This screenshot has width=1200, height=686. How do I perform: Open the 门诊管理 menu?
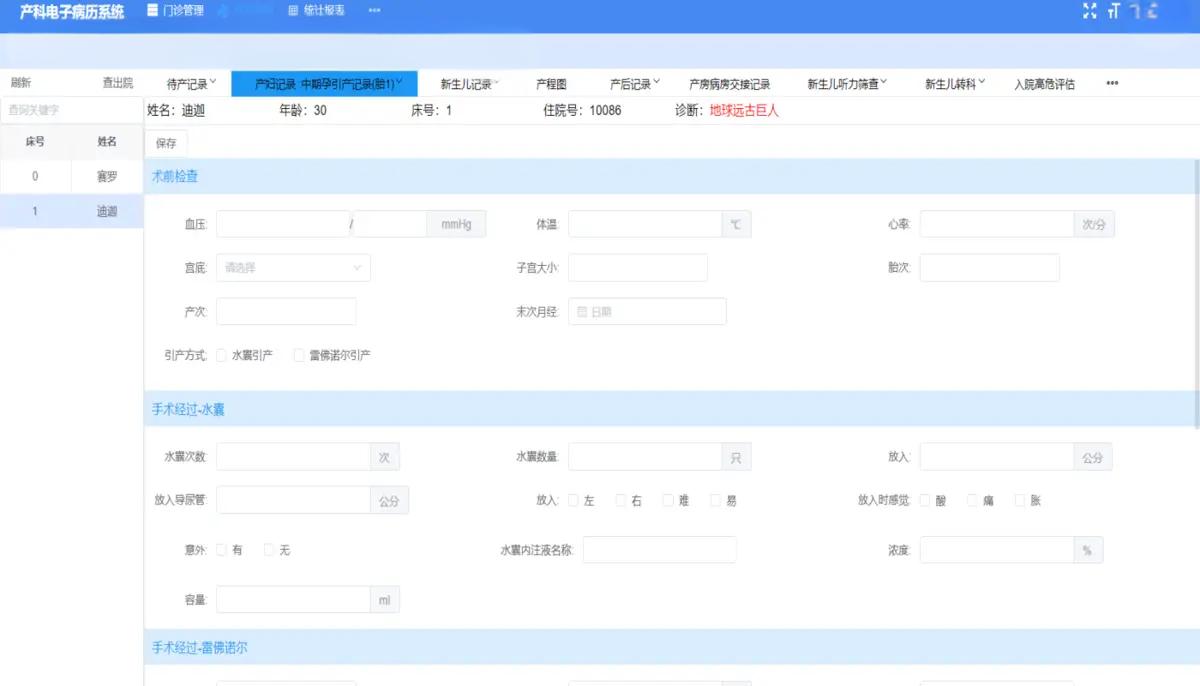pyautogui.click(x=175, y=11)
